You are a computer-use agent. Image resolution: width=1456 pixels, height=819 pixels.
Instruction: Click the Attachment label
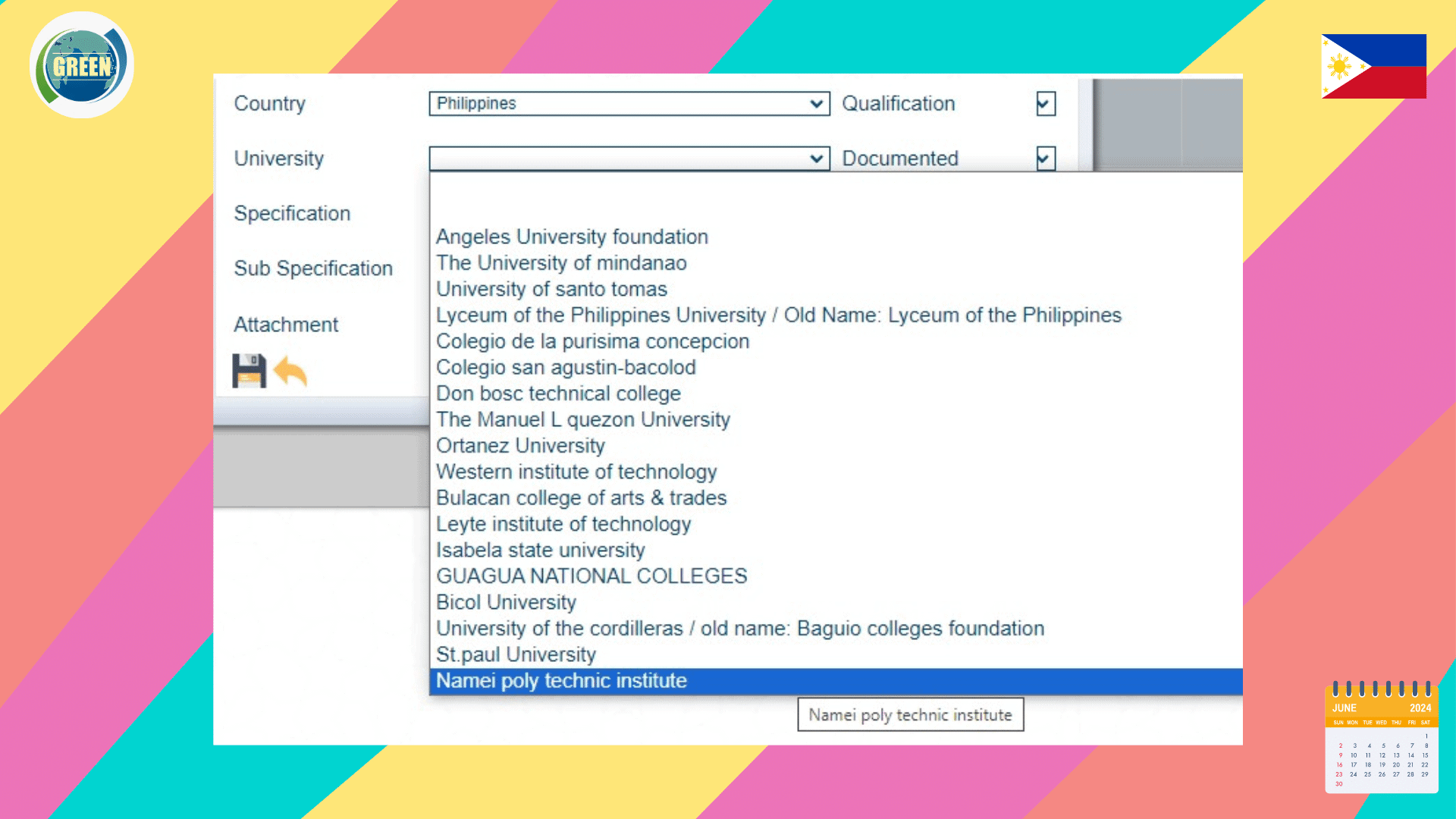pos(285,325)
